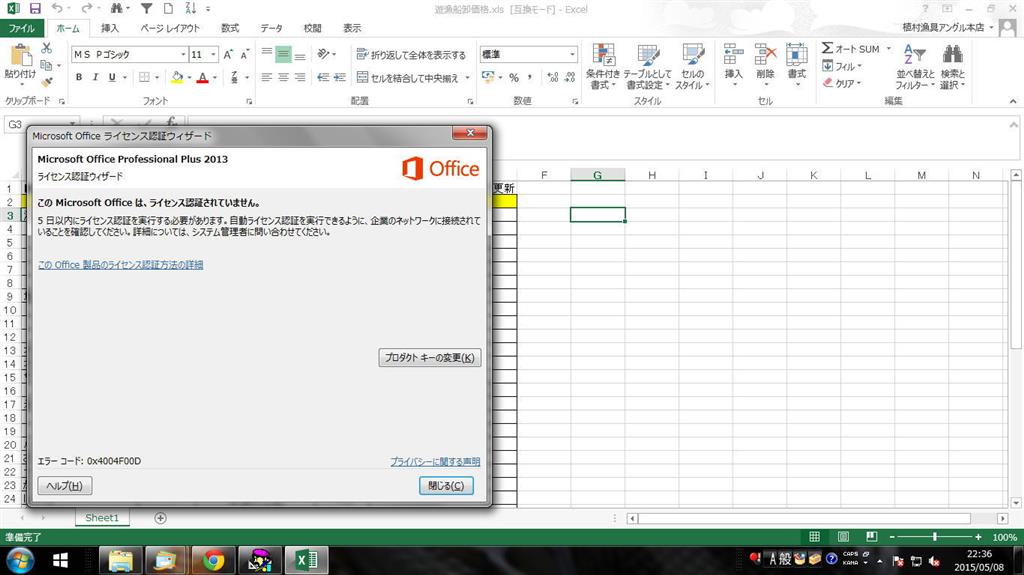Open Conditional Formatting (条件付き書式)

coord(603,67)
